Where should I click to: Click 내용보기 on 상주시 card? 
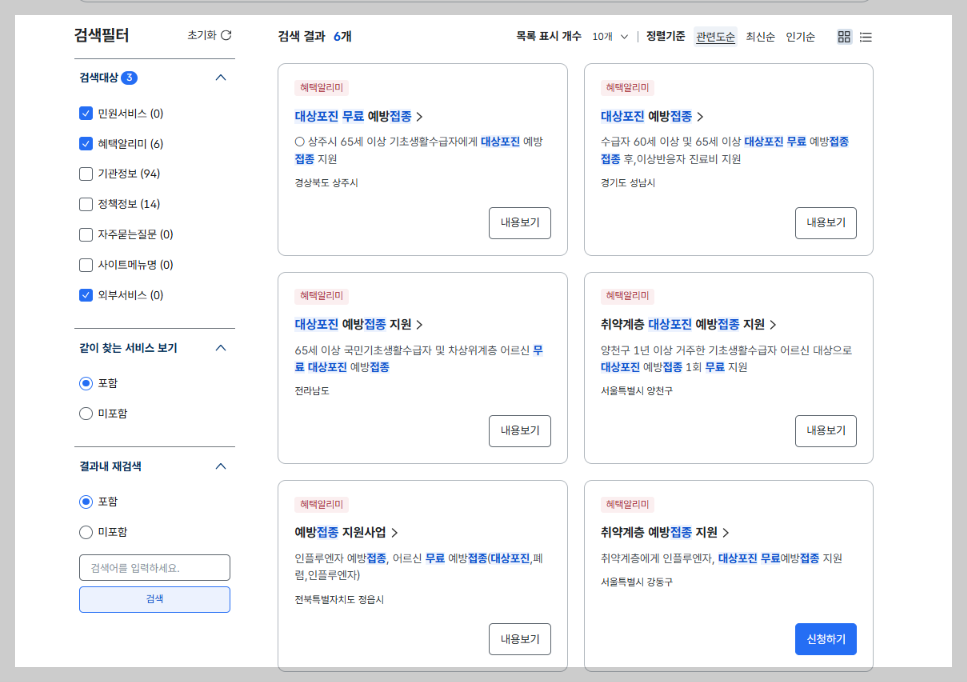click(519, 223)
